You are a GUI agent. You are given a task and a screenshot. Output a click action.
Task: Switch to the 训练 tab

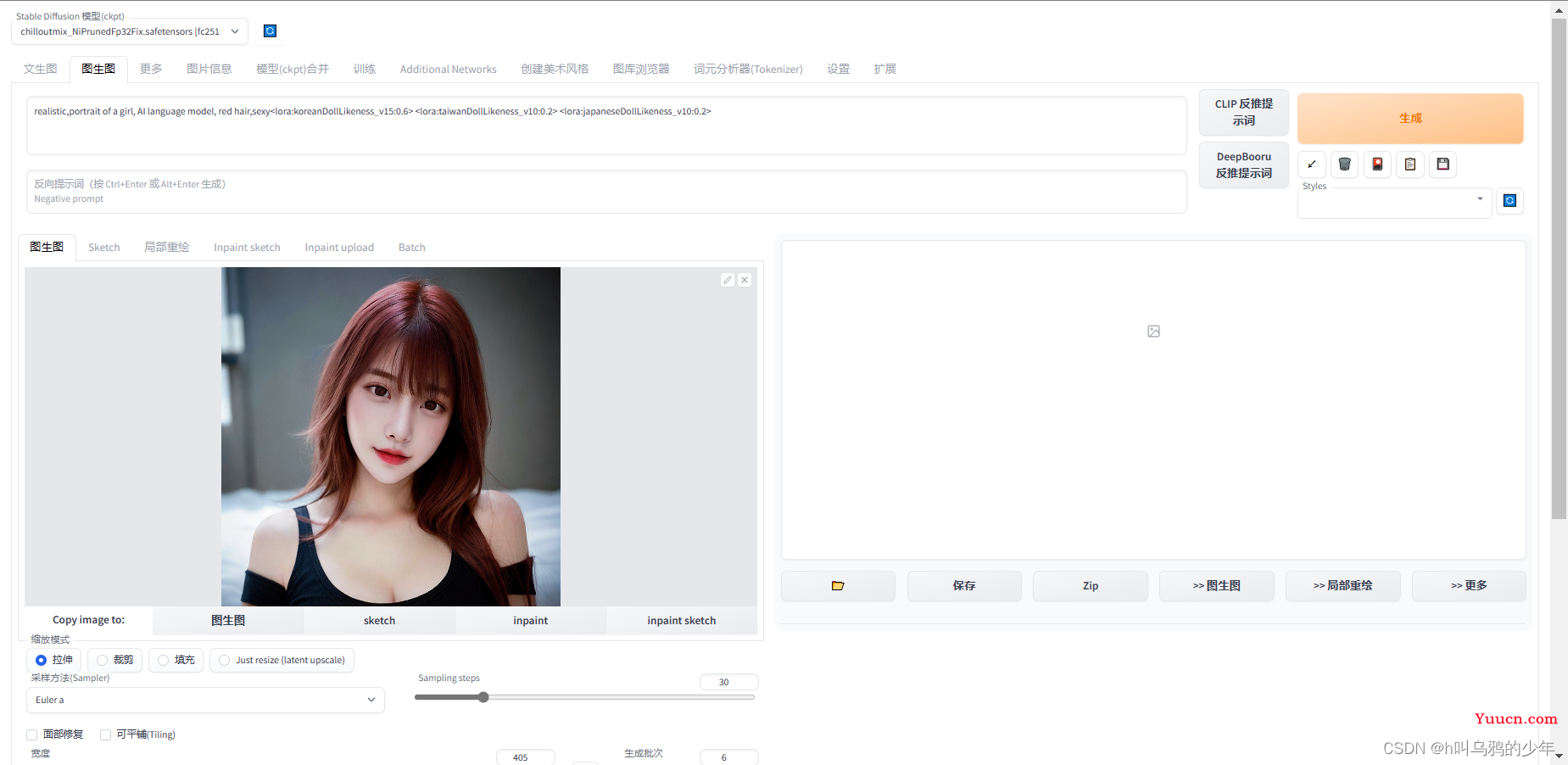tap(365, 69)
